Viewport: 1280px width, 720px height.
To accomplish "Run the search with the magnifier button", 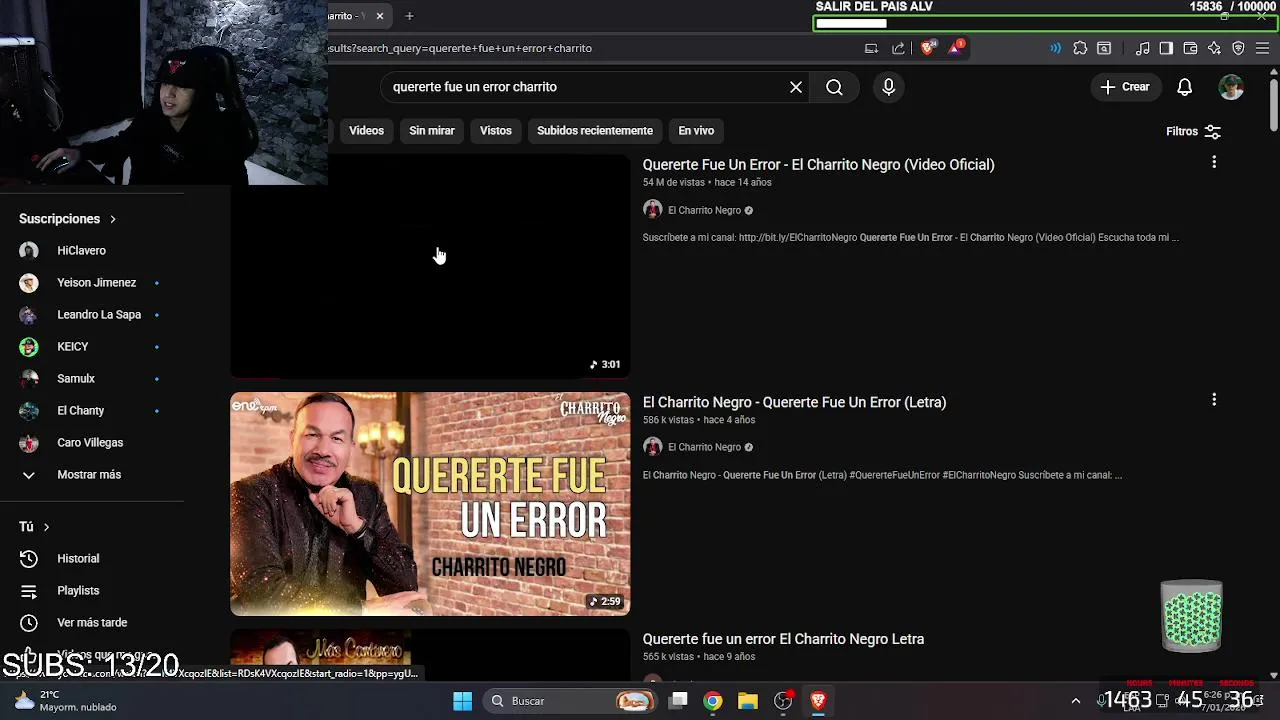I will pos(834,87).
